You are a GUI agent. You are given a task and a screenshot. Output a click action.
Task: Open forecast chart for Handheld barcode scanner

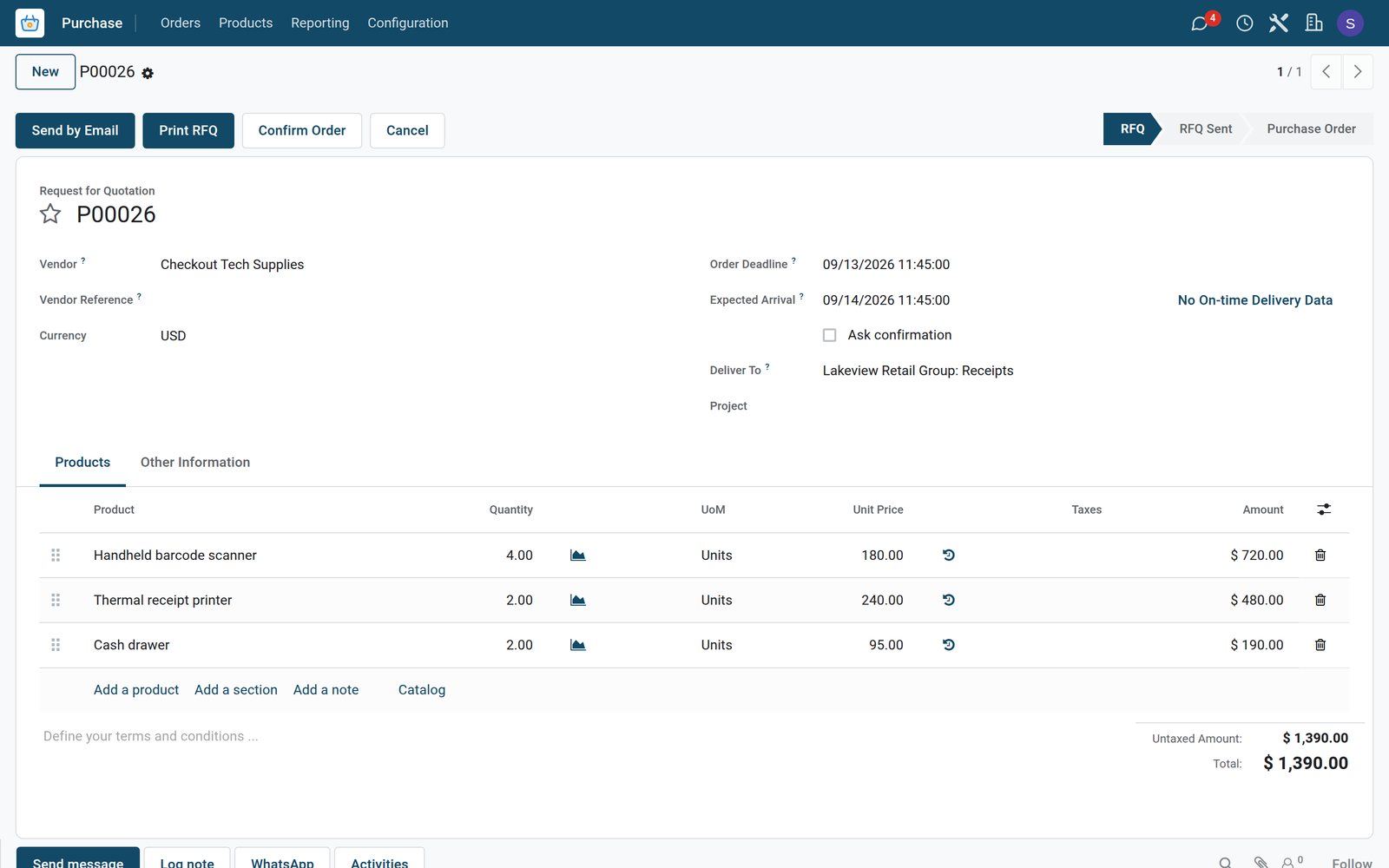point(578,556)
